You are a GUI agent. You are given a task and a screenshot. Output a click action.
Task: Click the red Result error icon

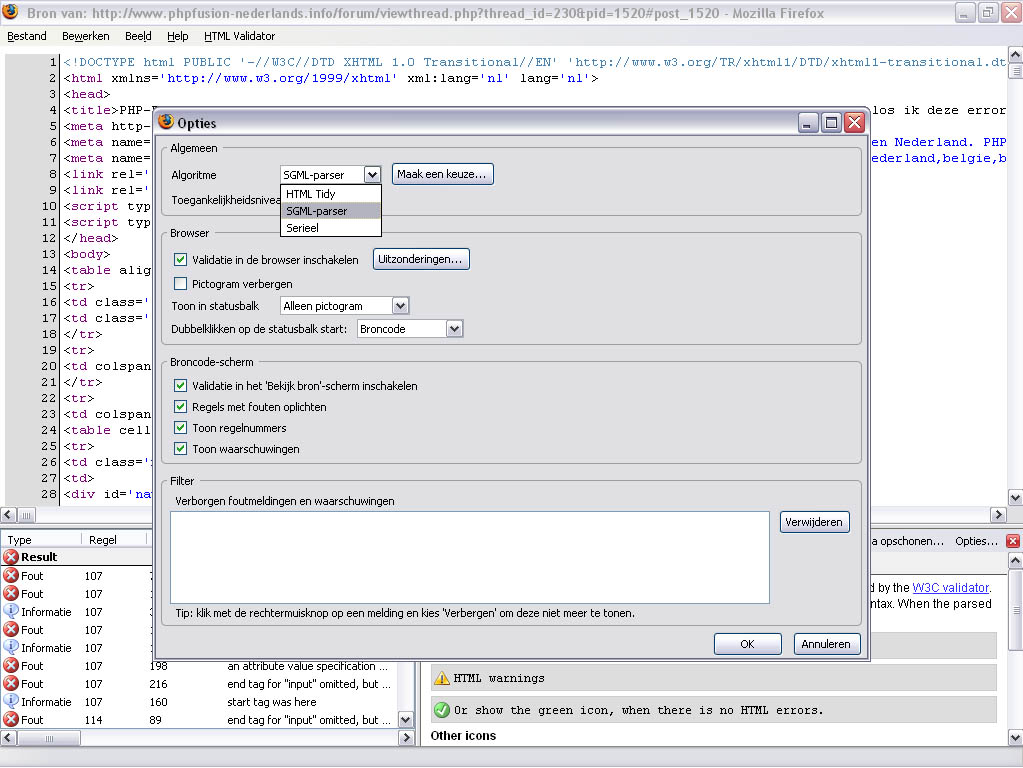pos(11,557)
